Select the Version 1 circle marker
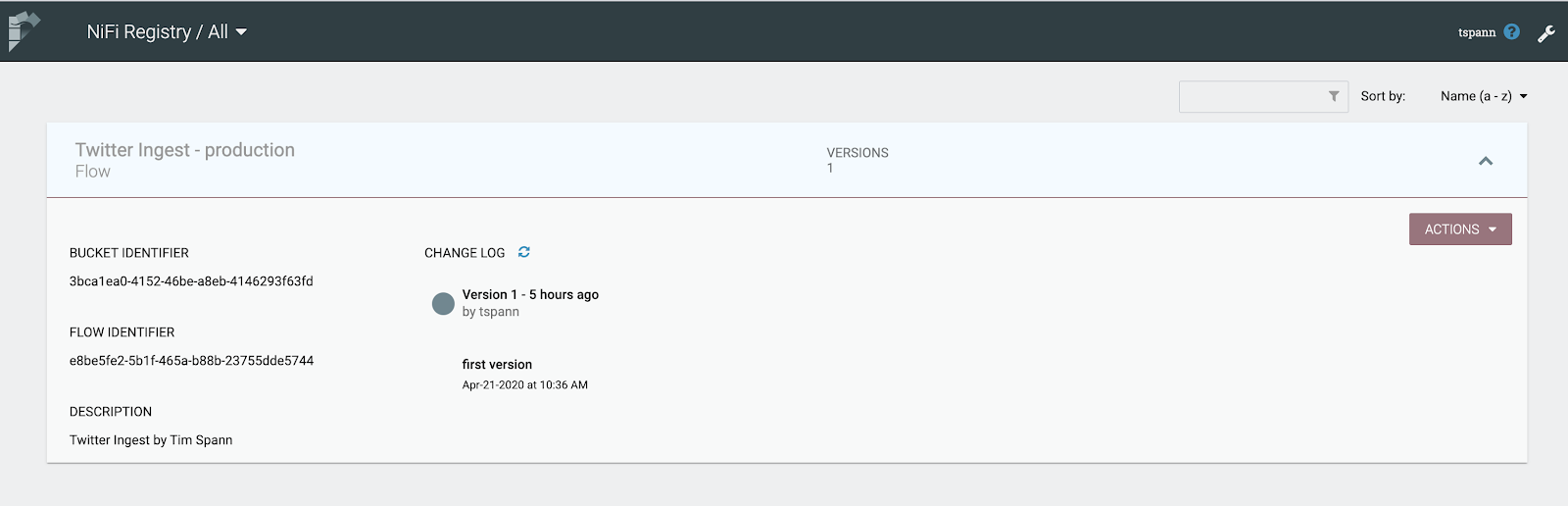This screenshot has width=1568, height=506. click(x=443, y=303)
